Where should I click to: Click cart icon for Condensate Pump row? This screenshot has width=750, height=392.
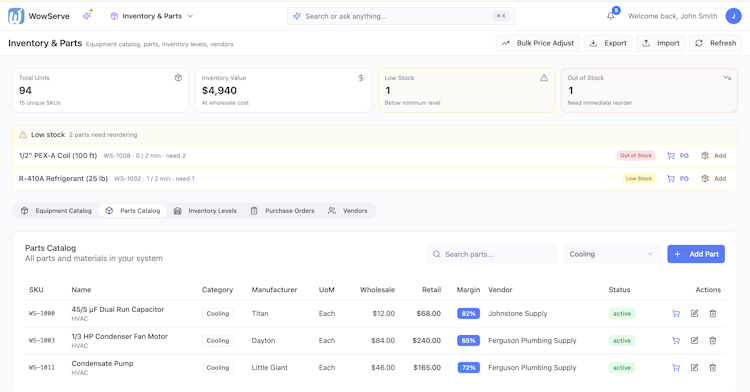coord(676,368)
